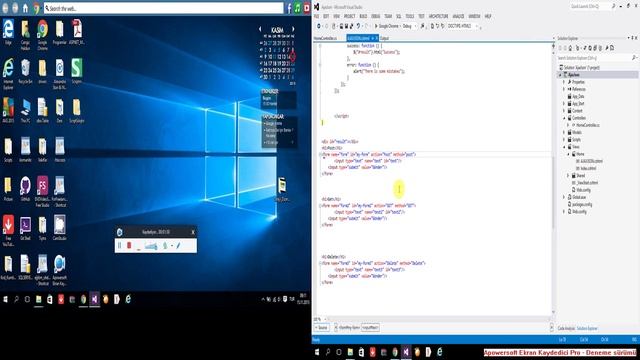Open the TOOLS menu in Visual Studio
Screen dimensions: 640x360
pos(409,16)
